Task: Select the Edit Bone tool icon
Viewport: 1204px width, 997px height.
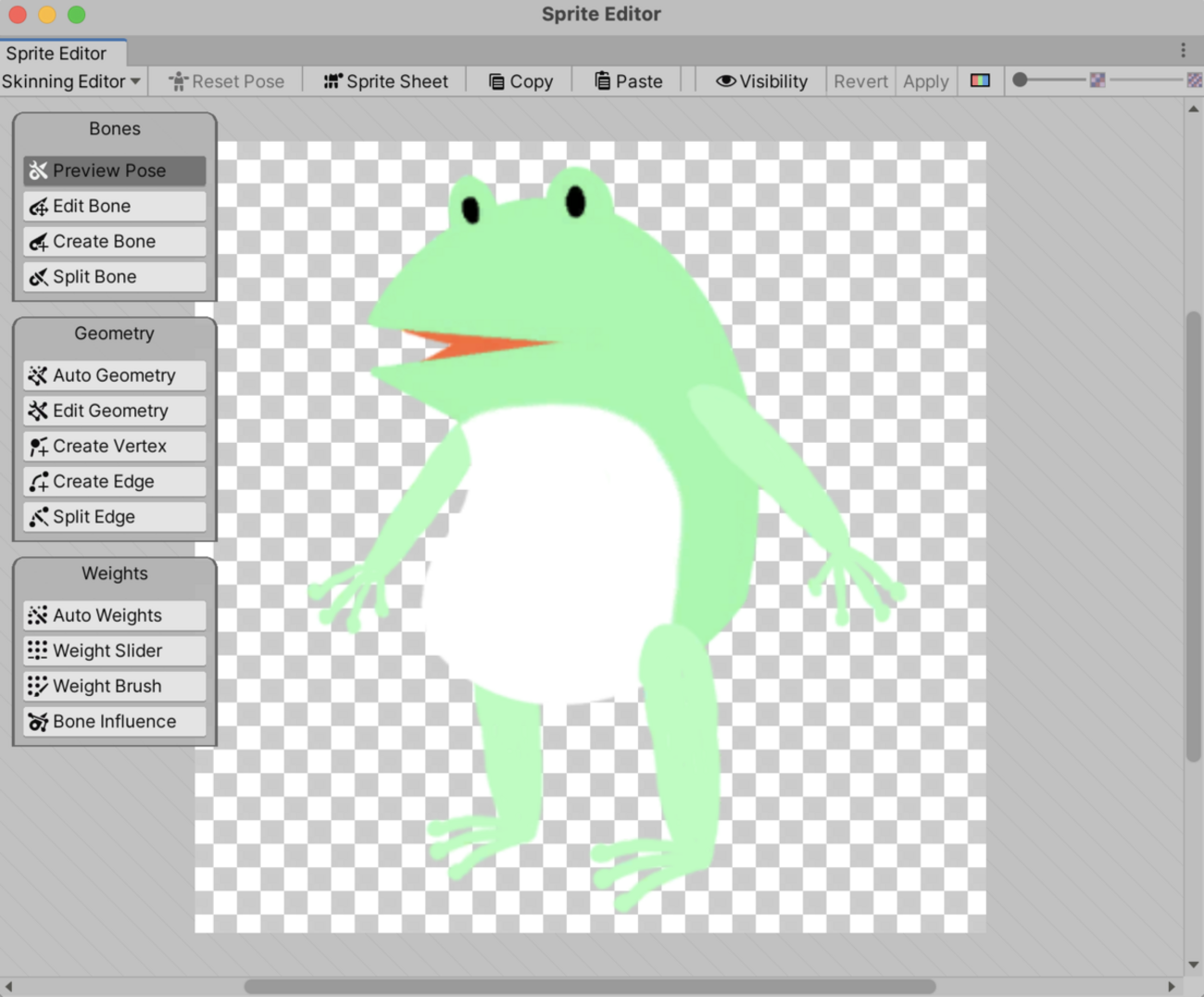Action: pos(38,207)
